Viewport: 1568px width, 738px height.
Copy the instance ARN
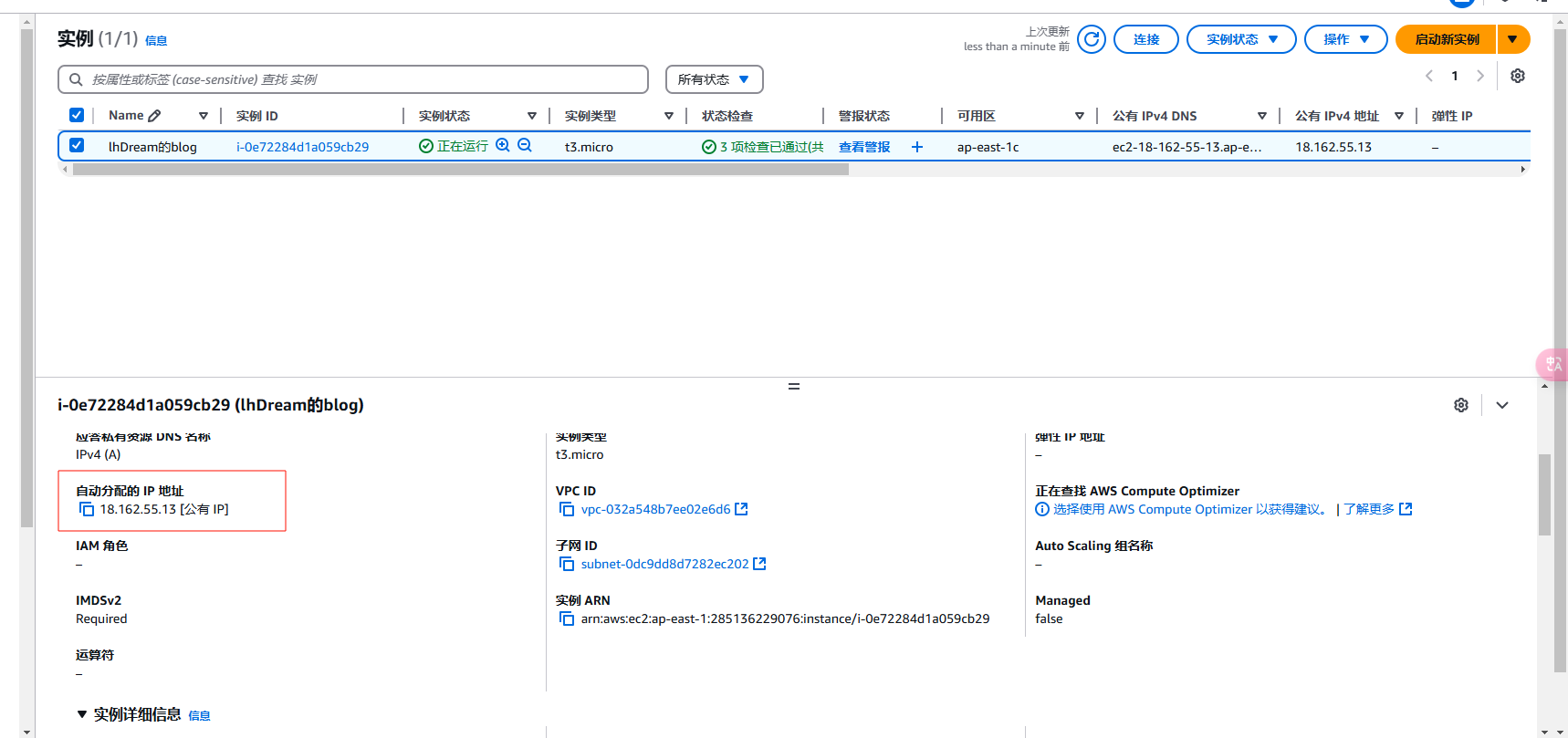point(567,618)
